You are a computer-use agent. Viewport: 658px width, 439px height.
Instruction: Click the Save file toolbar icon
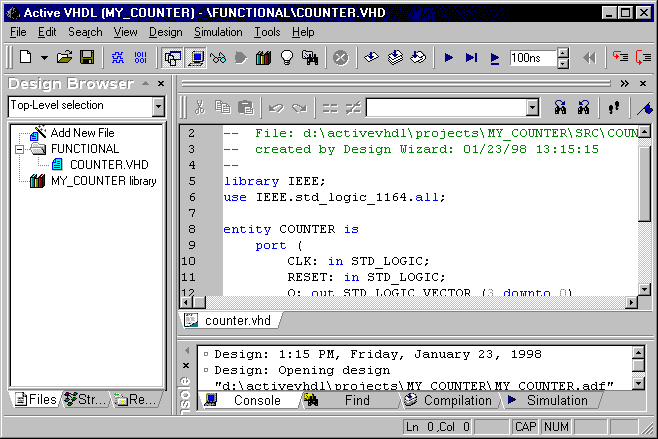click(x=87, y=58)
